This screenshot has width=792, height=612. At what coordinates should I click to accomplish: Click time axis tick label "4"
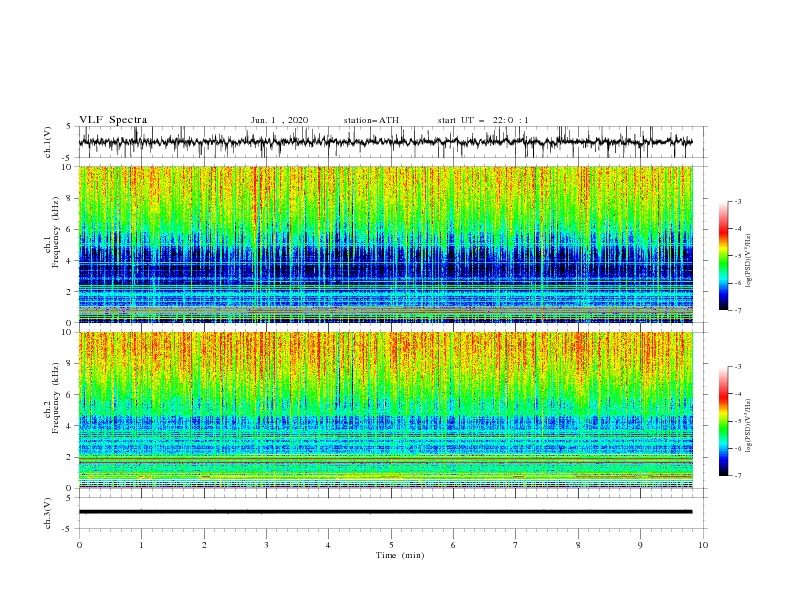tap(328, 545)
